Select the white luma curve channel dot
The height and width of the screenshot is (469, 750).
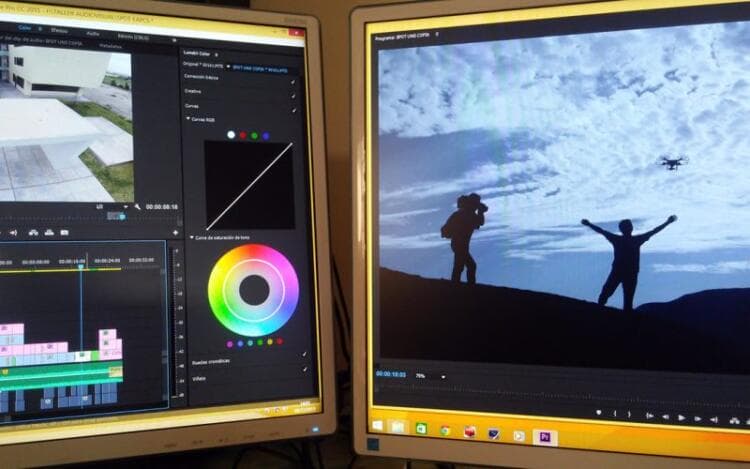(x=231, y=135)
